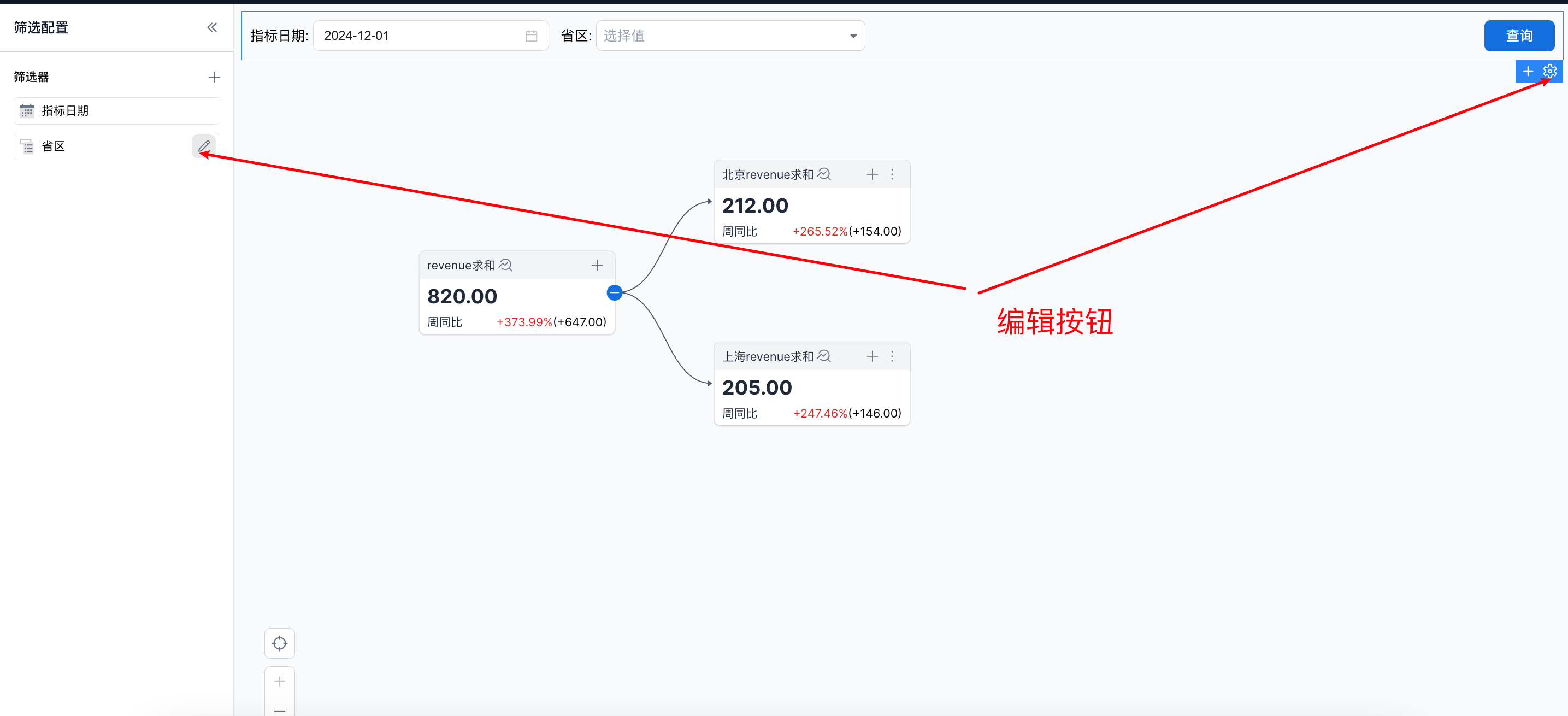Open filter bar settings gear icon
The width and height of the screenshot is (1568, 716).
pyautogui.click(x=1550, y=71)
